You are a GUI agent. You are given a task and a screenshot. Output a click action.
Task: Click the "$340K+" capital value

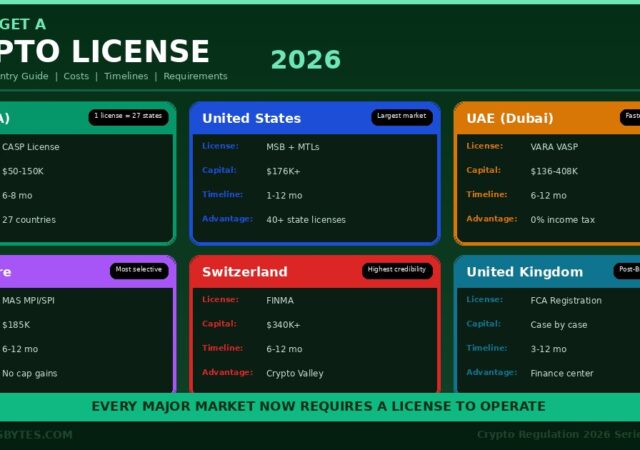point(283,325)
